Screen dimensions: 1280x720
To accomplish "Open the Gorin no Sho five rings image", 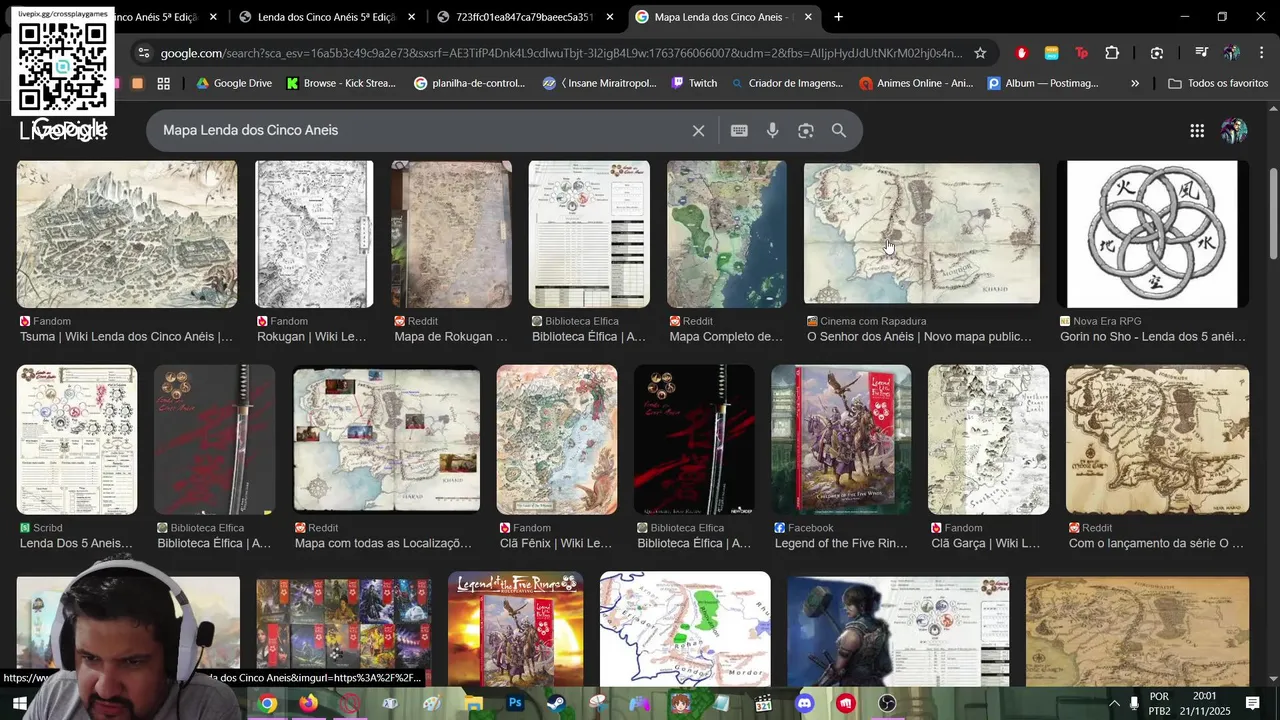I will [x=1152, y=234].
